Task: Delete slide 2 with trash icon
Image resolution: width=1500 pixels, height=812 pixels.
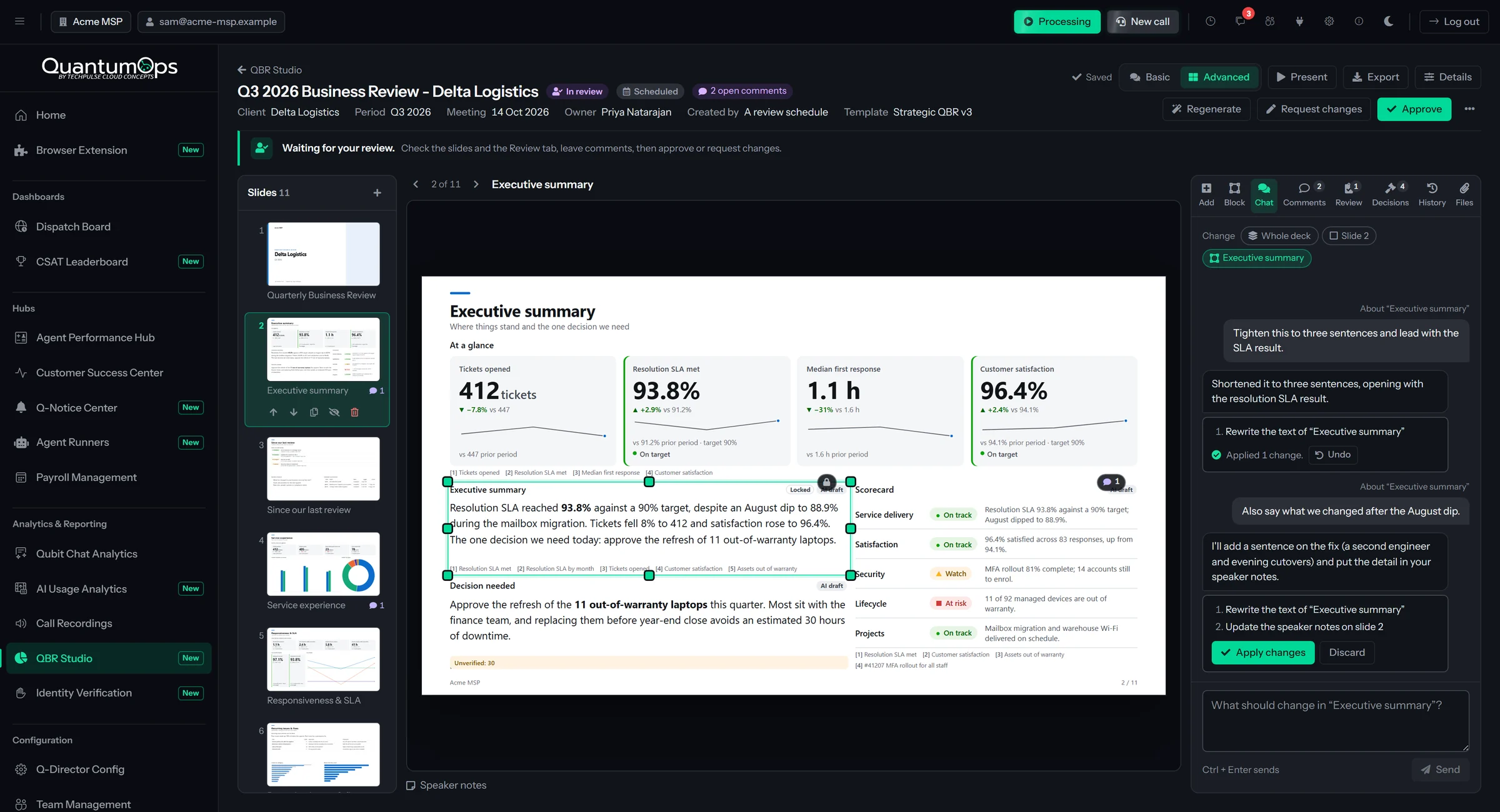Action: pos(355,412)
